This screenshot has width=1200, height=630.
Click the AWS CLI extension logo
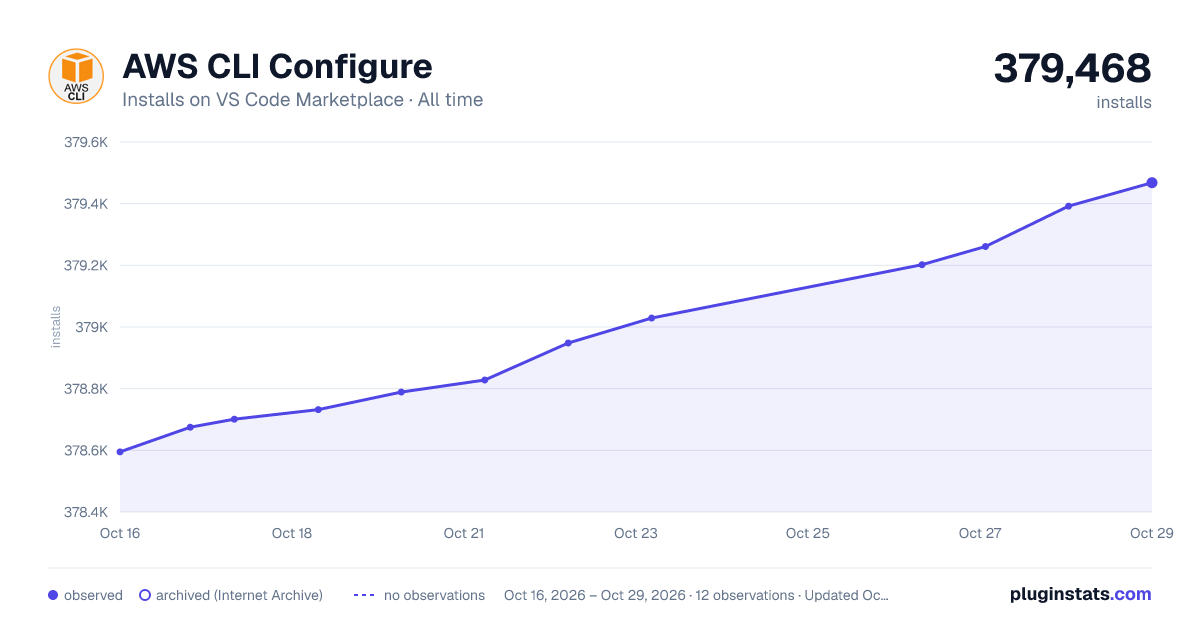pos(76,76)
